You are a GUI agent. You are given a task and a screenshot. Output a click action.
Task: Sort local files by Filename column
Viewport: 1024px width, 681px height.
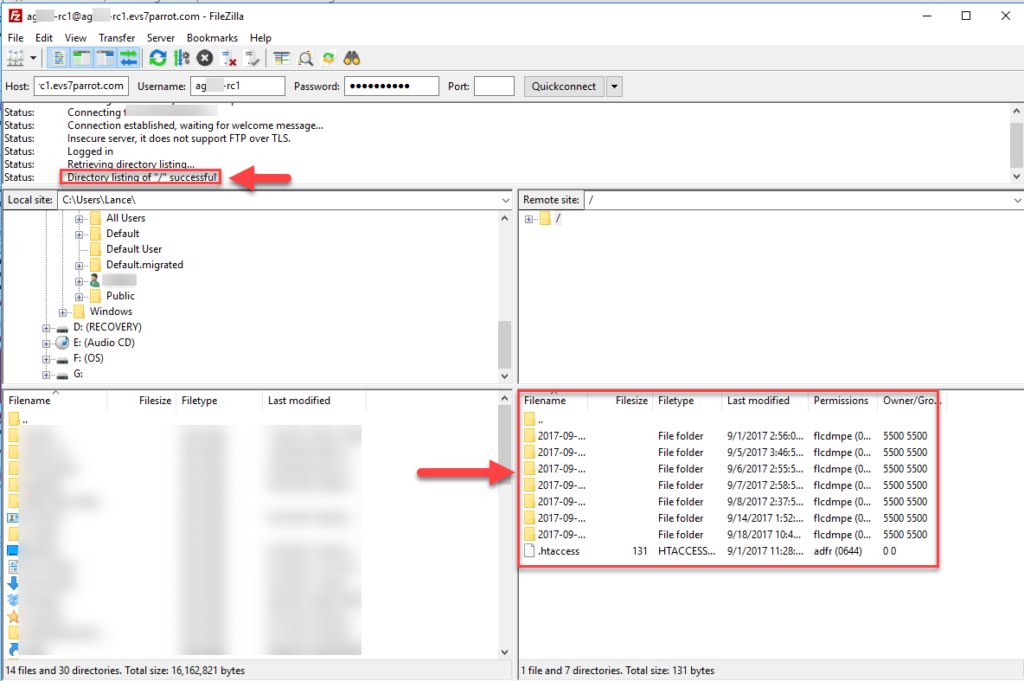pyautogui.click(x=55, y=400)
